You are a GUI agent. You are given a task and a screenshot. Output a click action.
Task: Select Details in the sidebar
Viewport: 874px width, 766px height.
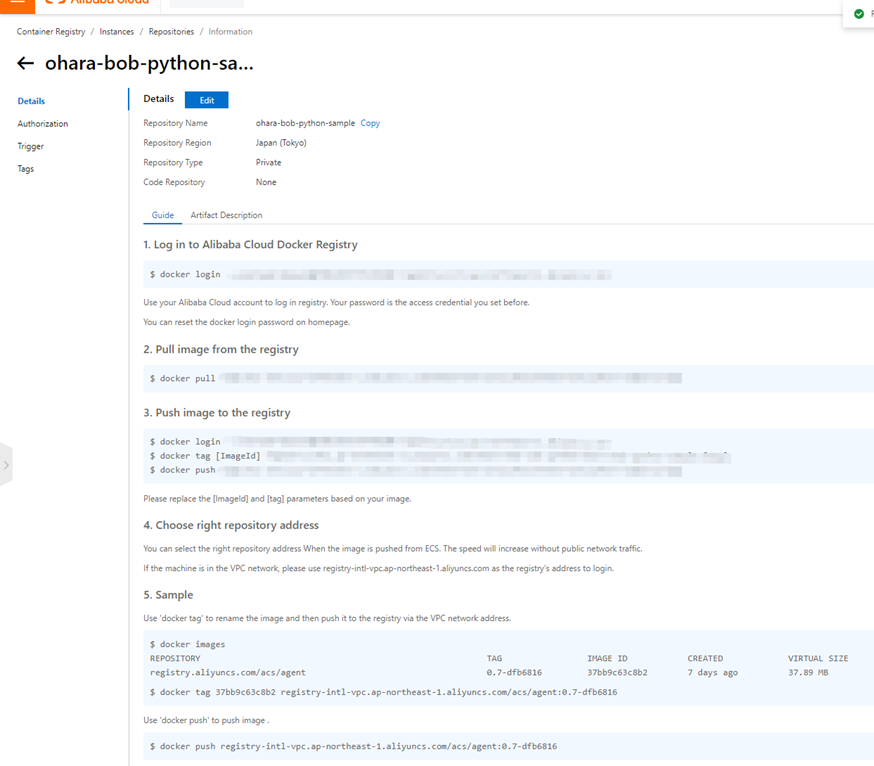pos(31,101)
